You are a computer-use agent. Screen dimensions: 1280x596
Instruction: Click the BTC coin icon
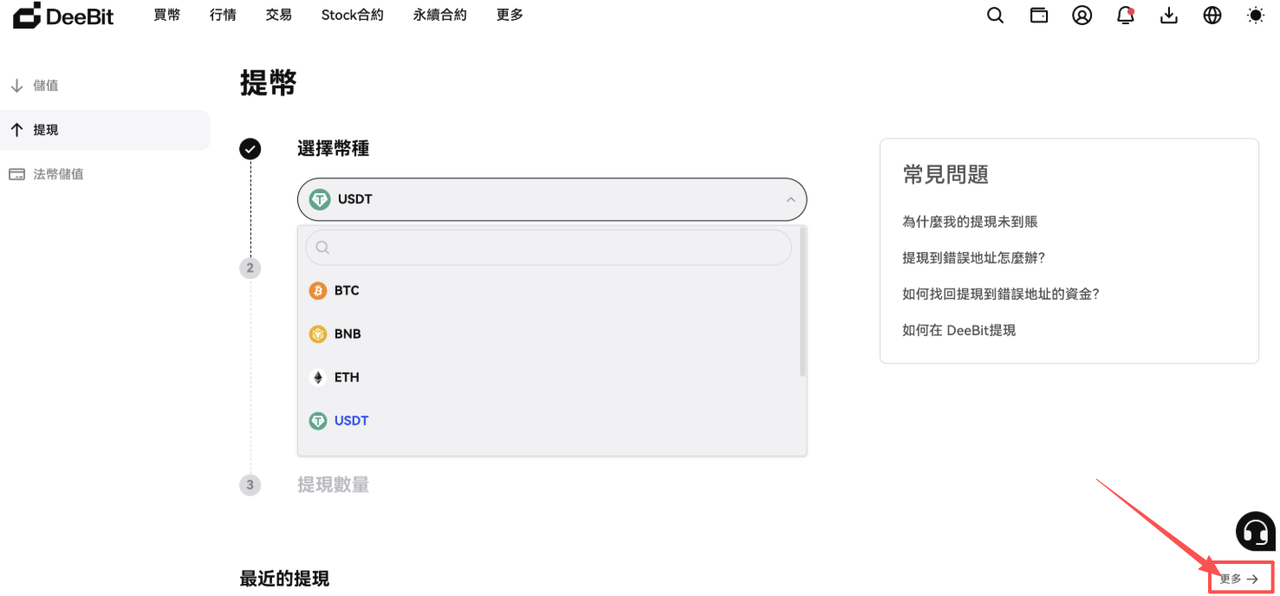(x=318, y=291)
